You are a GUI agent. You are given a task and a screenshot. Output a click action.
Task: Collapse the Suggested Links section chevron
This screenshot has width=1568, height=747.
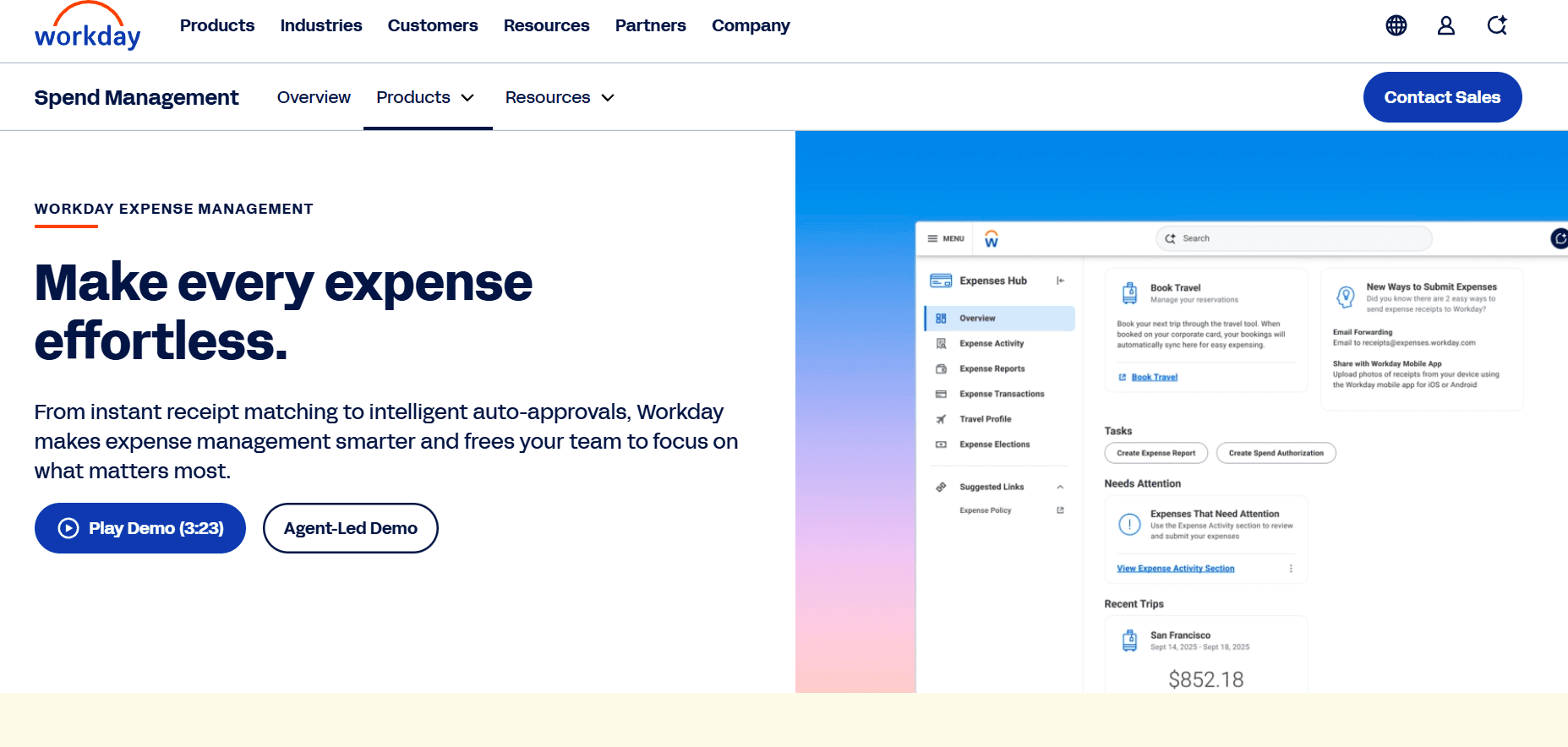1060,487
